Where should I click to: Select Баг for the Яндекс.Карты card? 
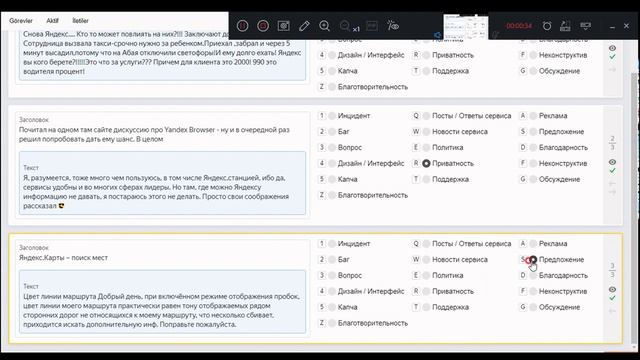332,260
